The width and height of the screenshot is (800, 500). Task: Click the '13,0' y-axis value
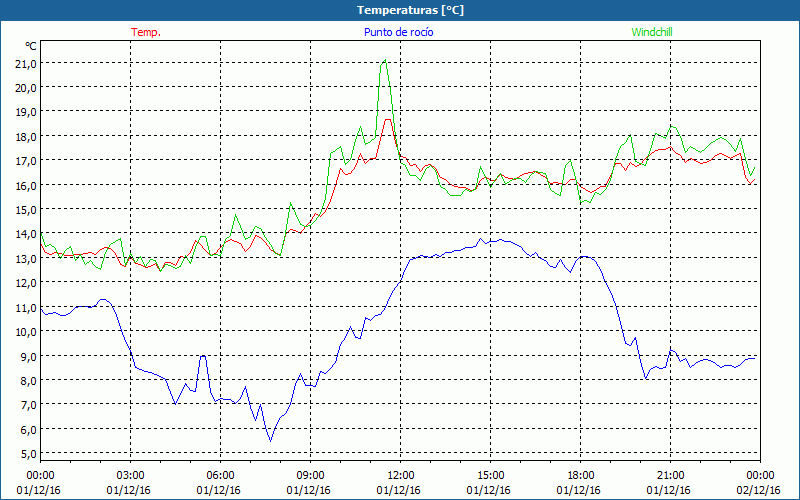pos(27,259)
